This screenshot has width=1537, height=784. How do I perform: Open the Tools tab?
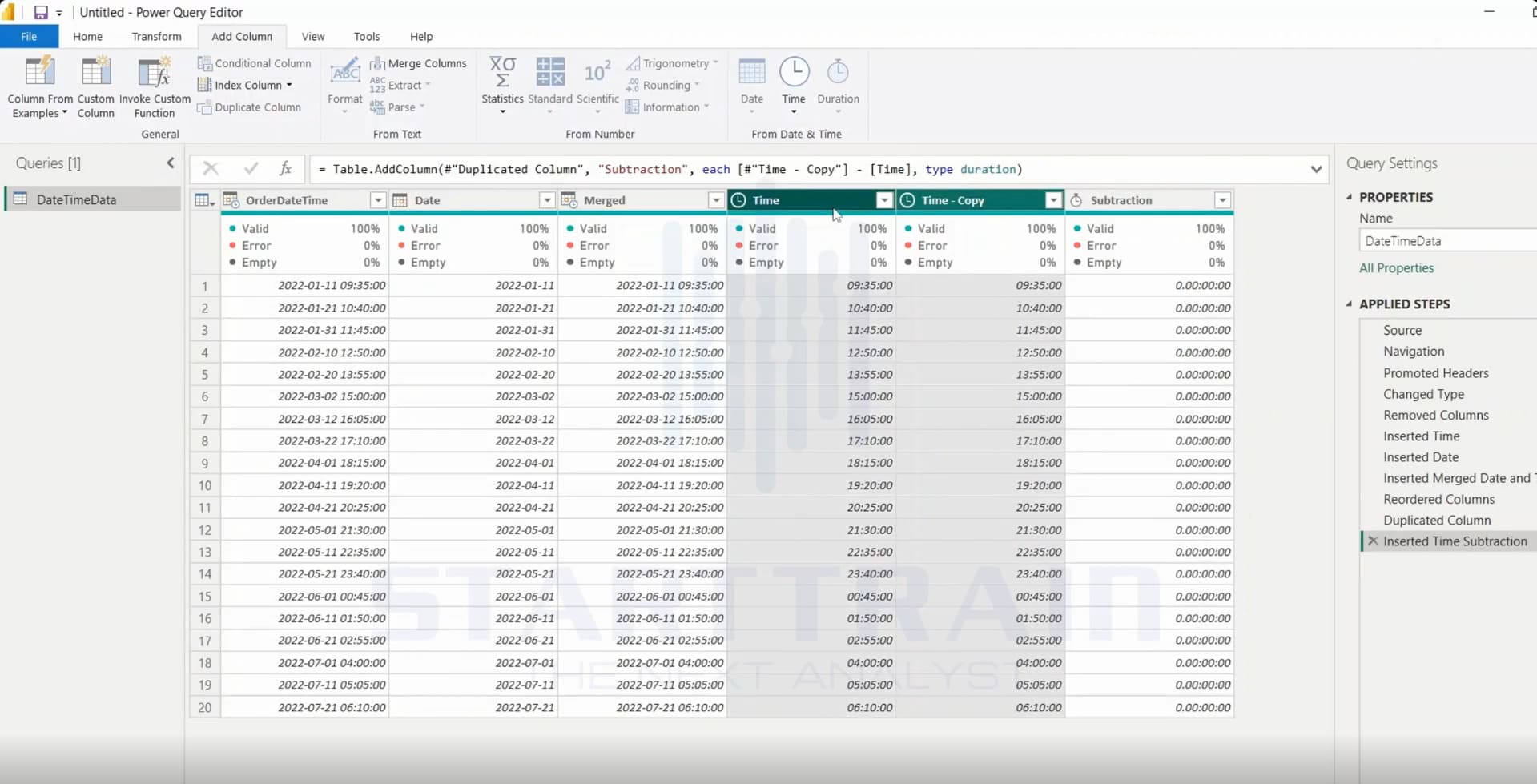[x=367, y=36]
